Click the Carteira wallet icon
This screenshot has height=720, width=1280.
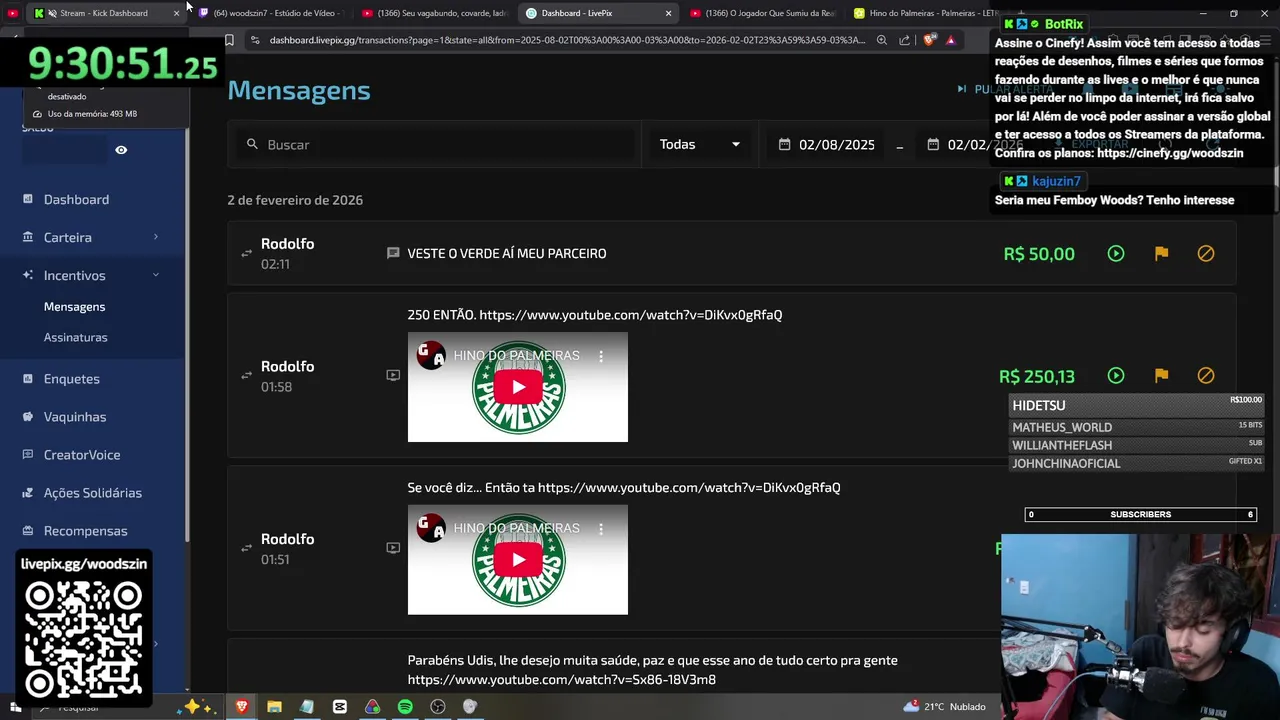[28, 237]
